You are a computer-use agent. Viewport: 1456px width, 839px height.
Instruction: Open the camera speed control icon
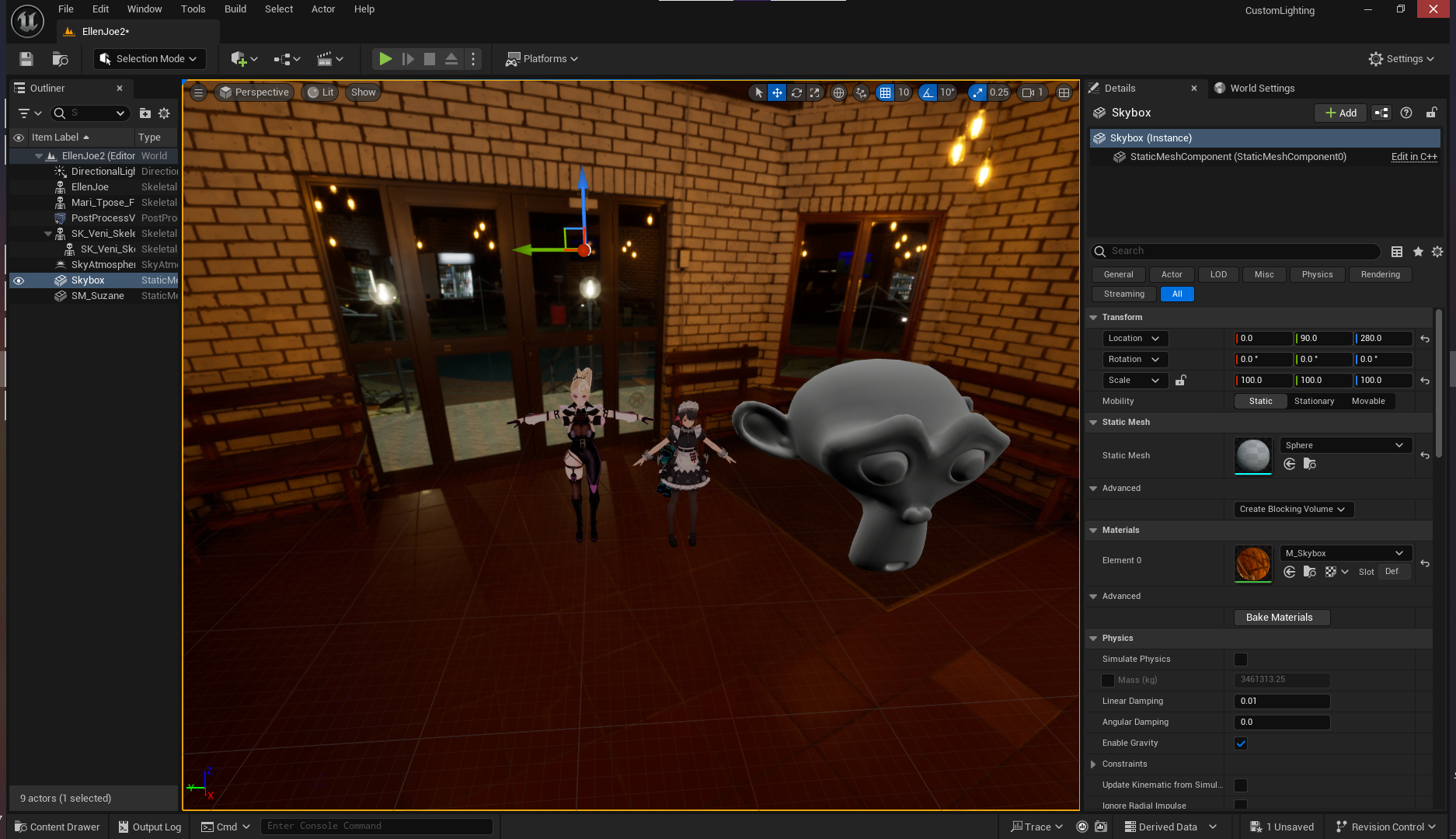[x=1033, y=92]
